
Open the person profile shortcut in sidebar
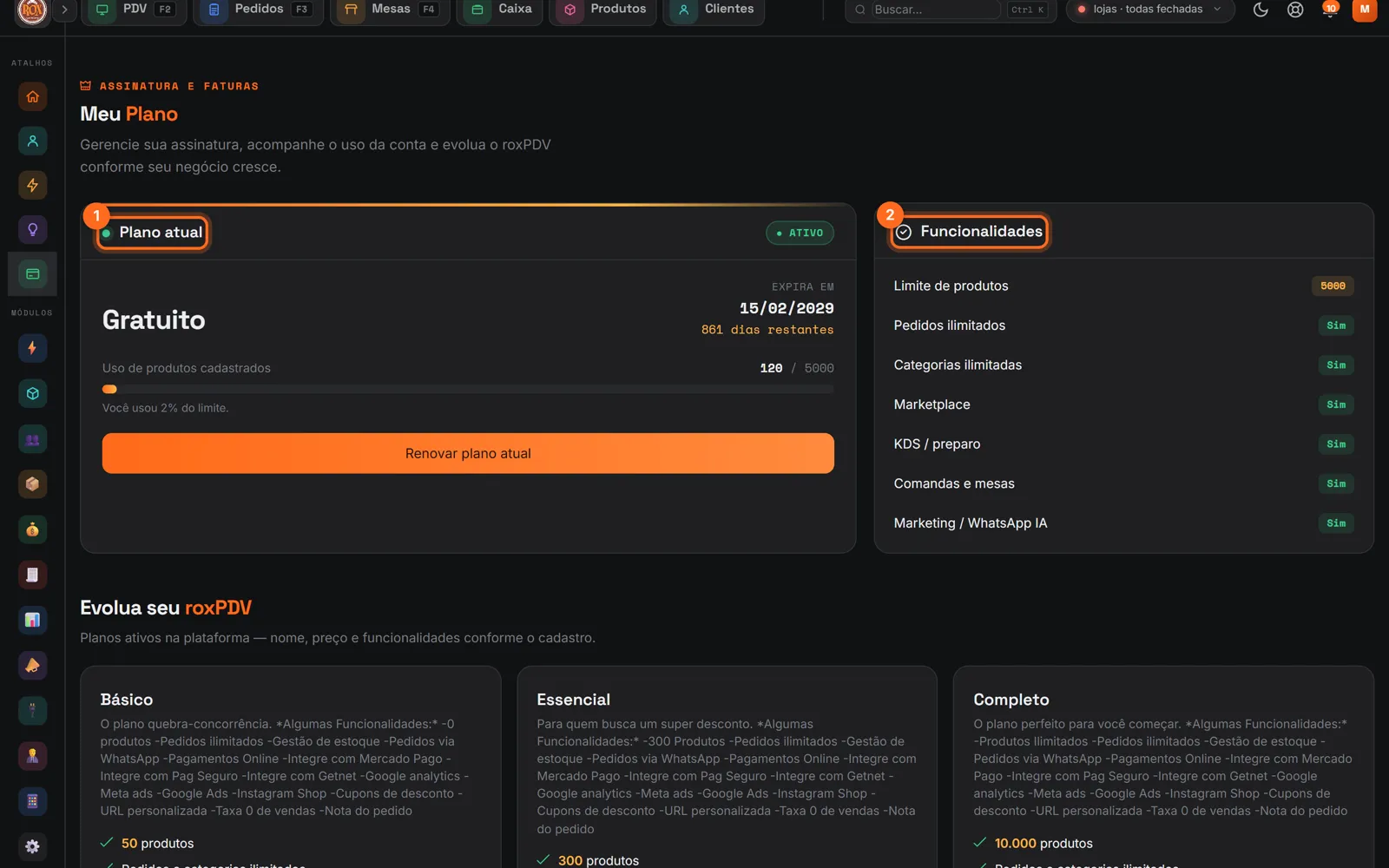[32, 141]
